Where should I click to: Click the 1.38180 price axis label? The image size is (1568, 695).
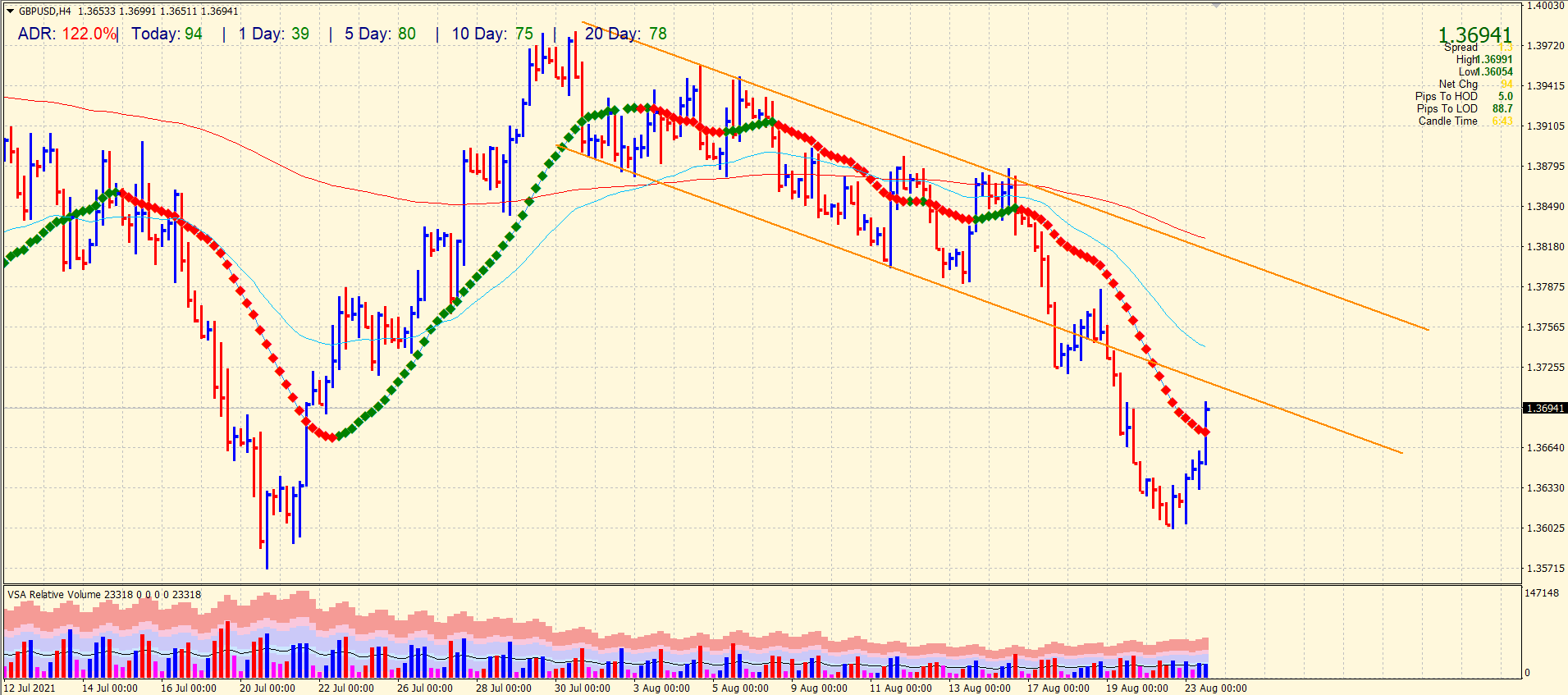tap(1545, 246)
